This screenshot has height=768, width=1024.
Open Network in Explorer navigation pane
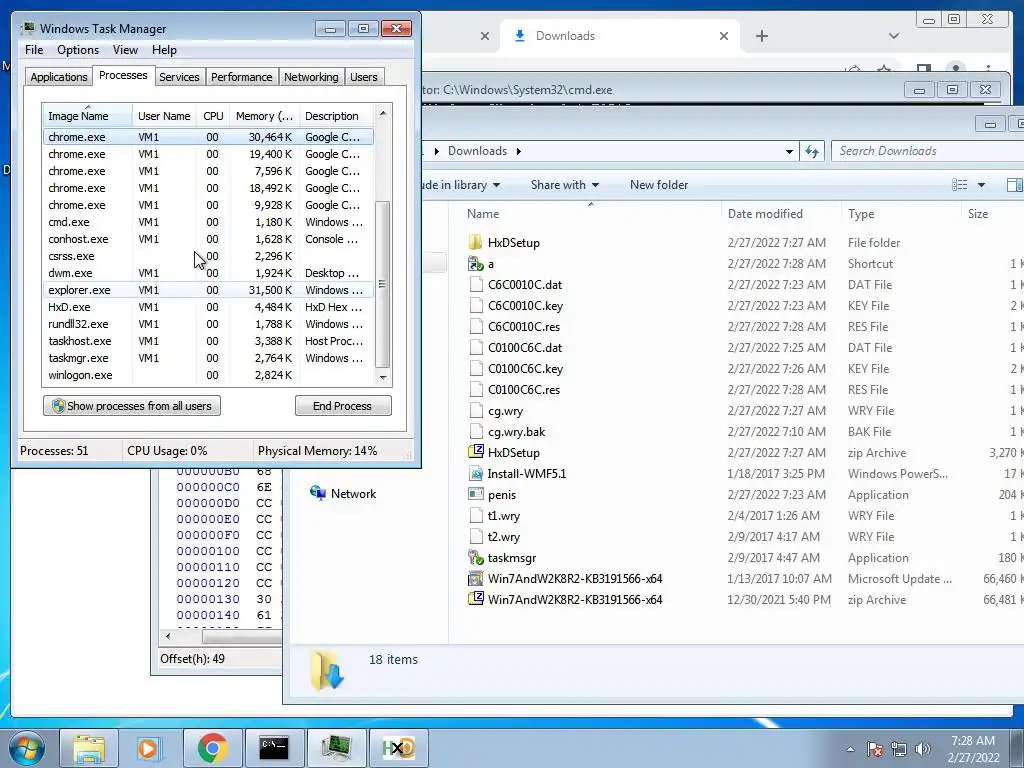click(x=343, y=494)
